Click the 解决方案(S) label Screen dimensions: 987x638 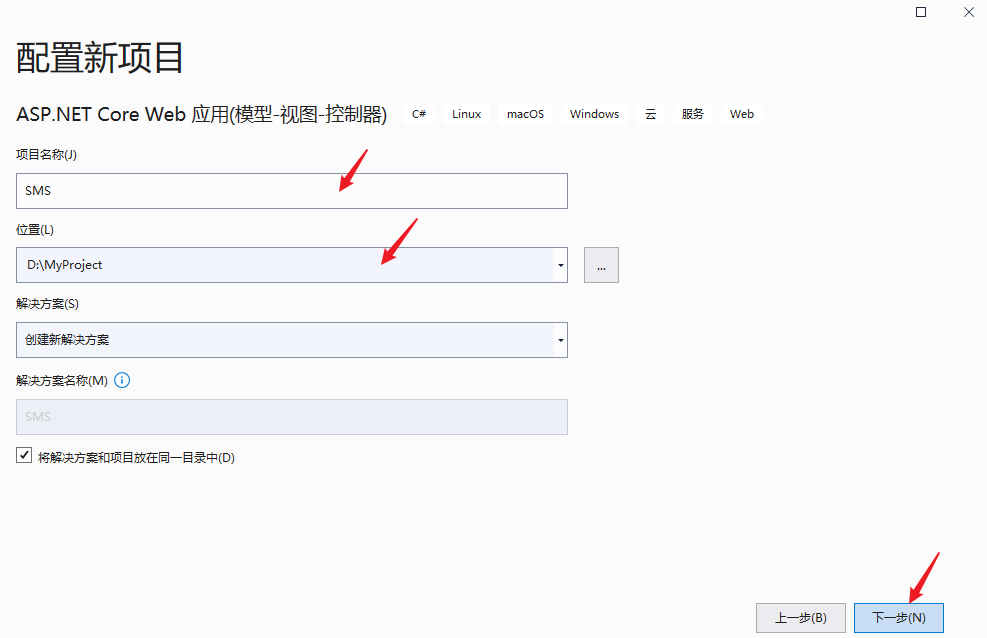[x=47, y=304]
